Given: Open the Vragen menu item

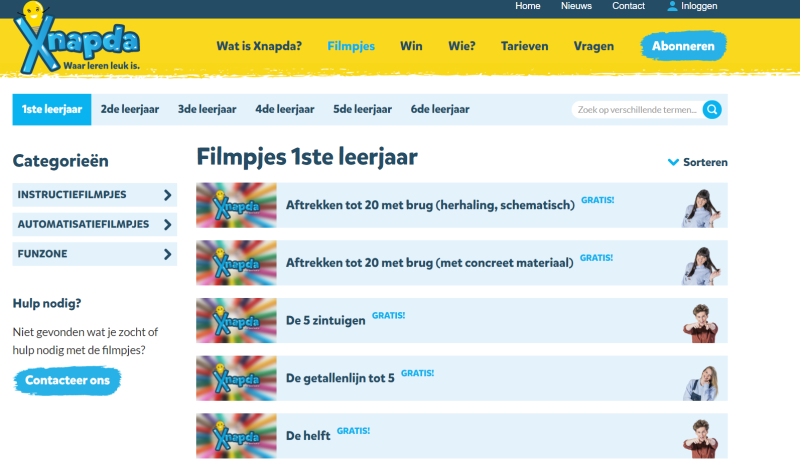Looking at the screenshot, I should [x=594, y=46].
